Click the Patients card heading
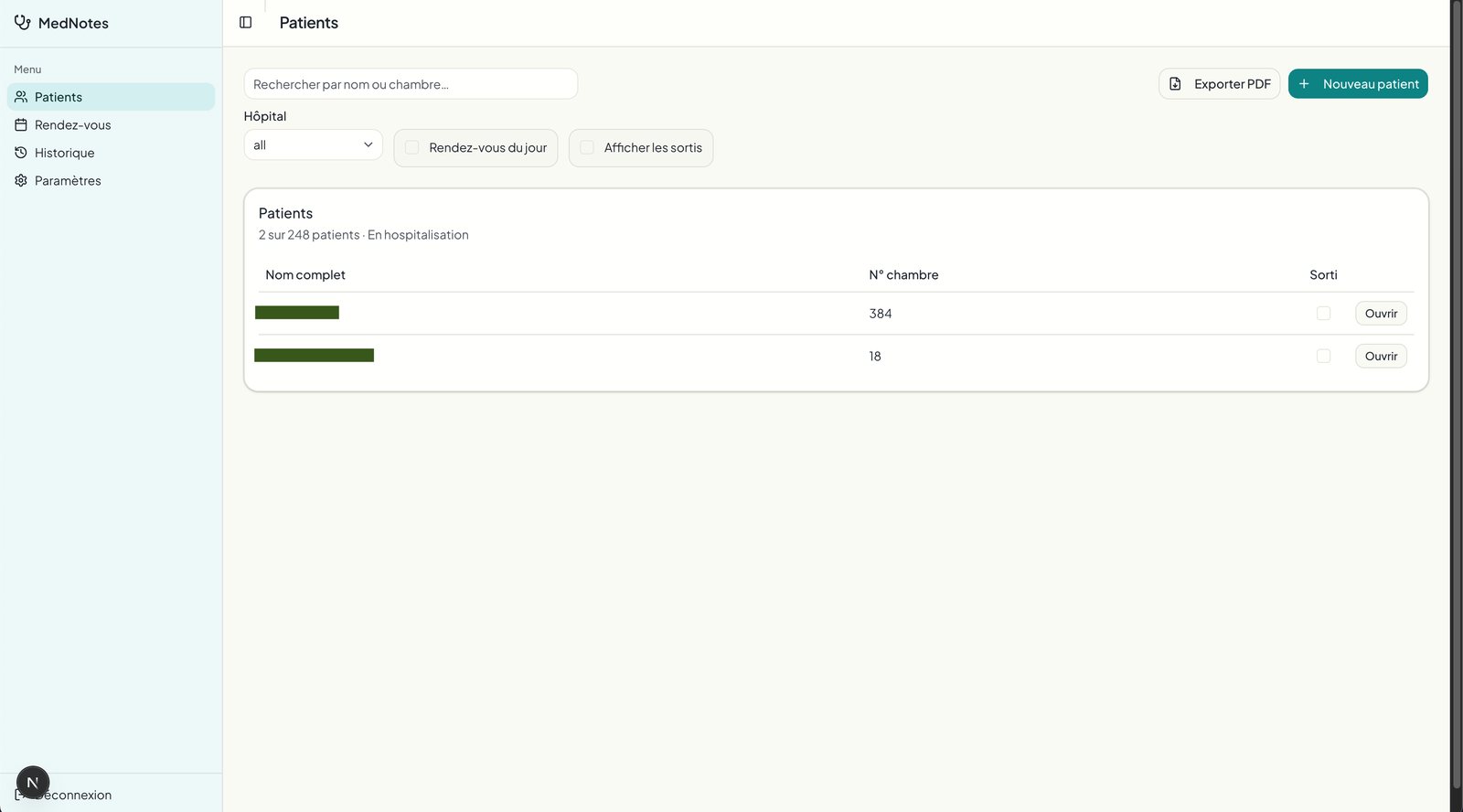The image size is (1463, 812). coord(285,213)
